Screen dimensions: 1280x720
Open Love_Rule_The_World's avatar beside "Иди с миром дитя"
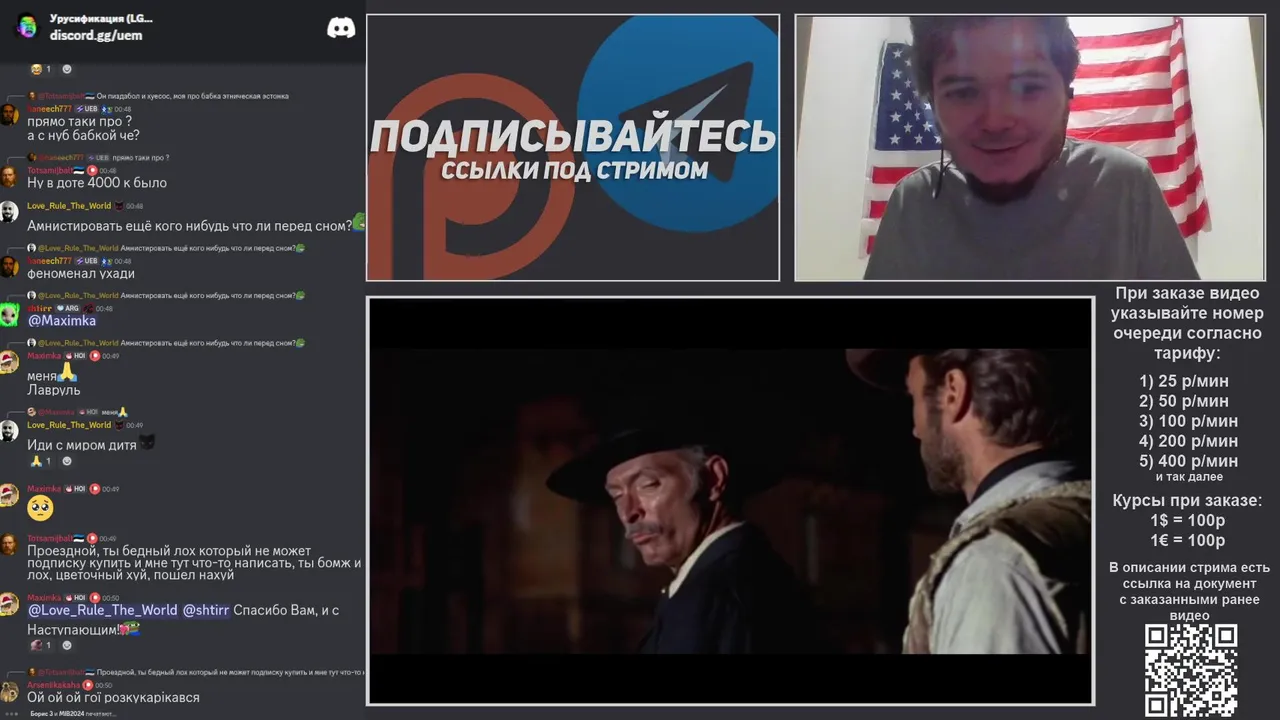(9, 431)
